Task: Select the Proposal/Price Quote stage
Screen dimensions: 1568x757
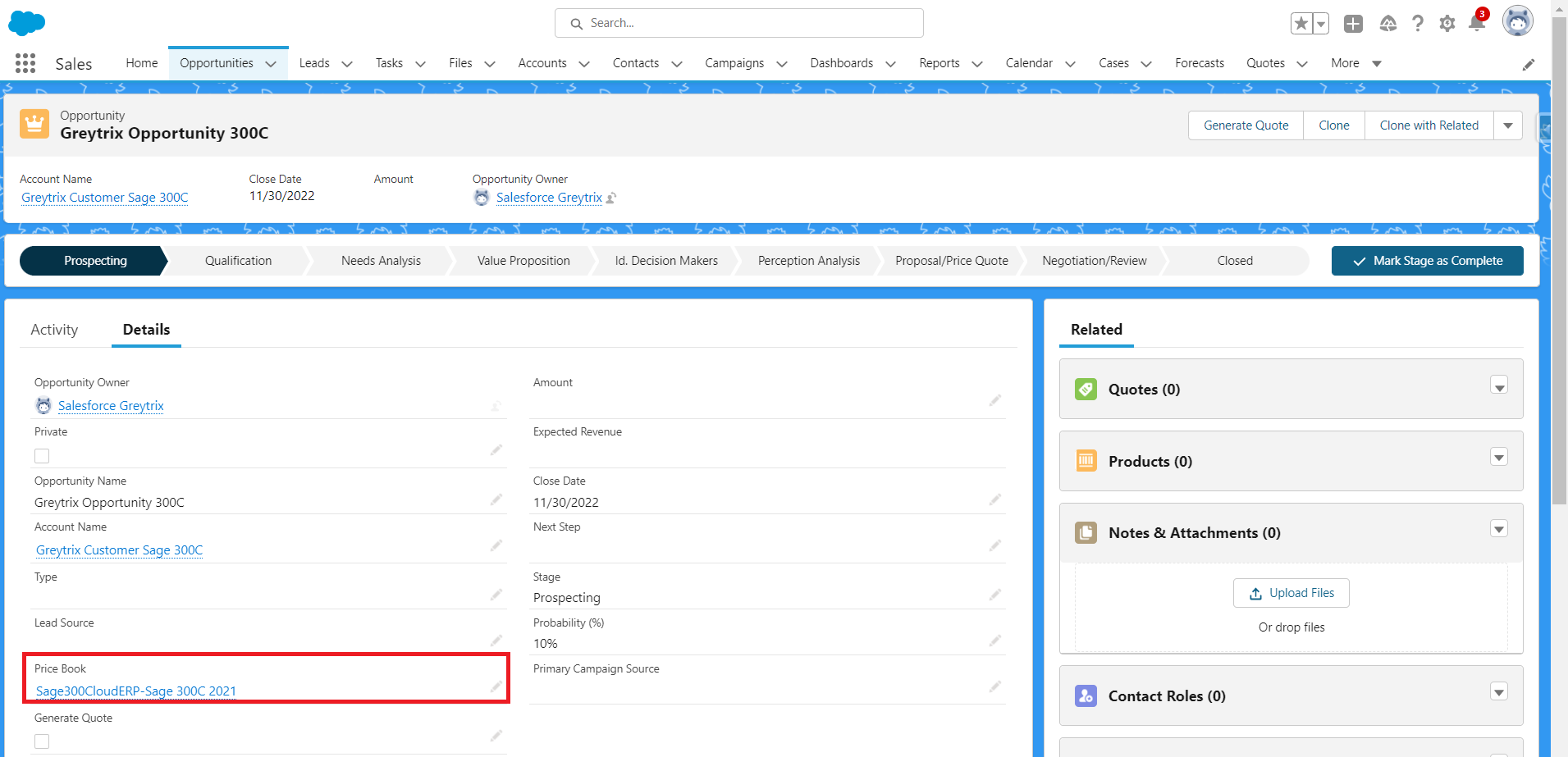Action: pos(952,261)
